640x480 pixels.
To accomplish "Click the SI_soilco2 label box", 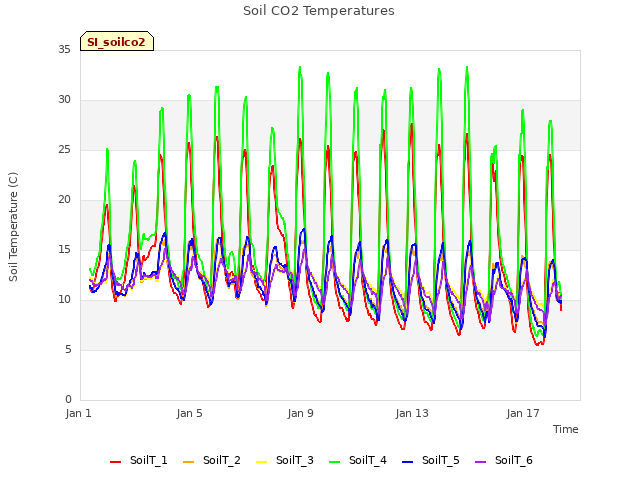I will (x=117, y=41).
